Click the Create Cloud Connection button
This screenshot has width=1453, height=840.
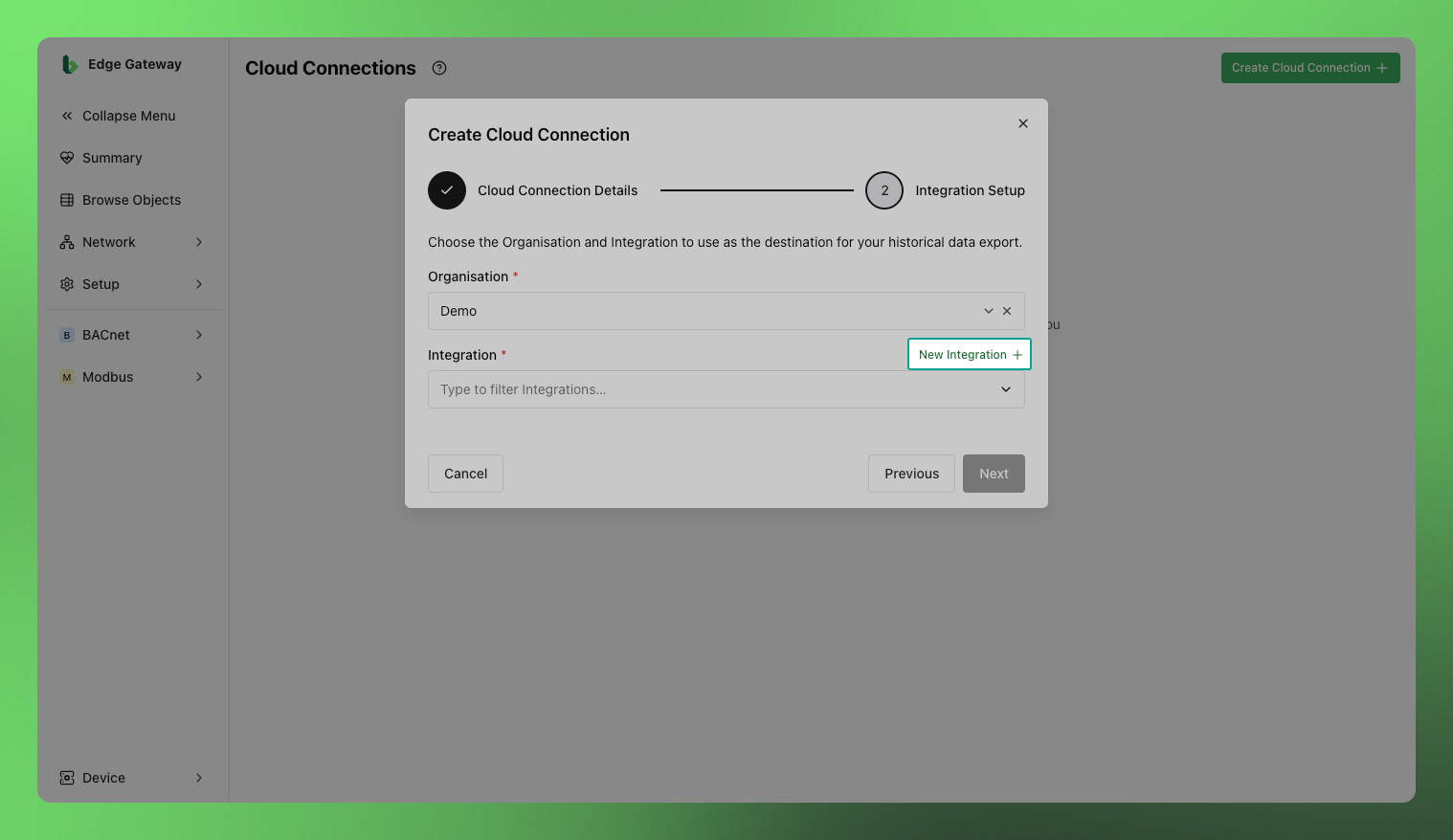pos(1310,68)
